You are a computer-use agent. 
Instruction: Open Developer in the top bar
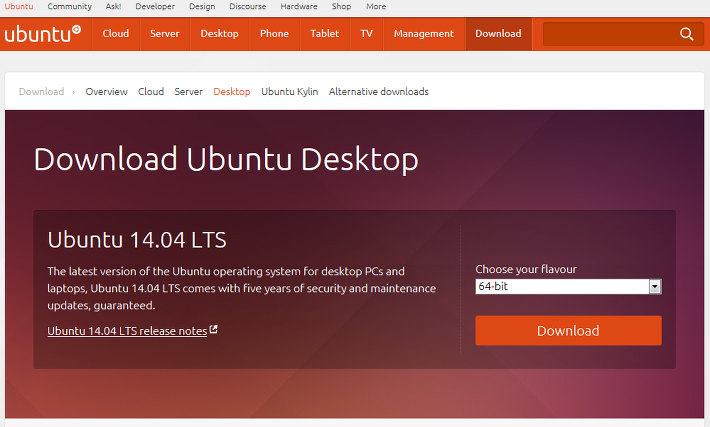click(x=155, y=7)
